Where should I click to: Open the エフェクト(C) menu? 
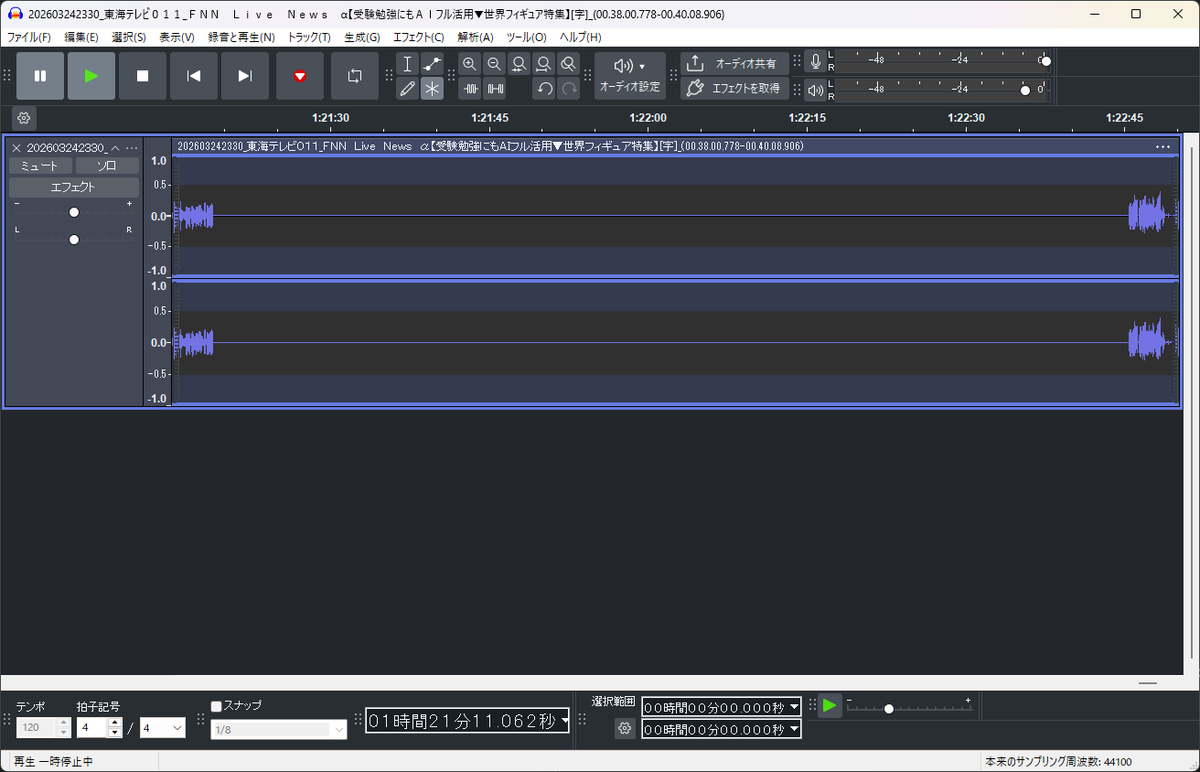click(x=419, y=37)
